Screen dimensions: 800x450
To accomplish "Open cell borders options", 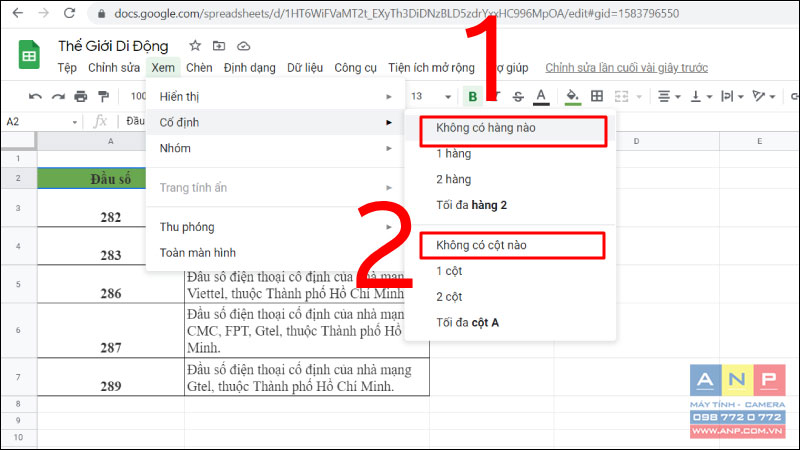I will (597, 96).
